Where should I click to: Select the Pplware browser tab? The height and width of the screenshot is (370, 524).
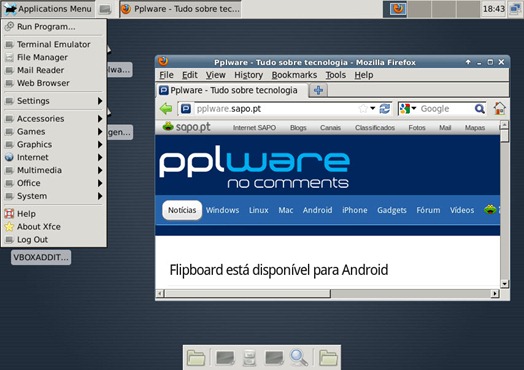pyautogui.click(x=232, y=90)
